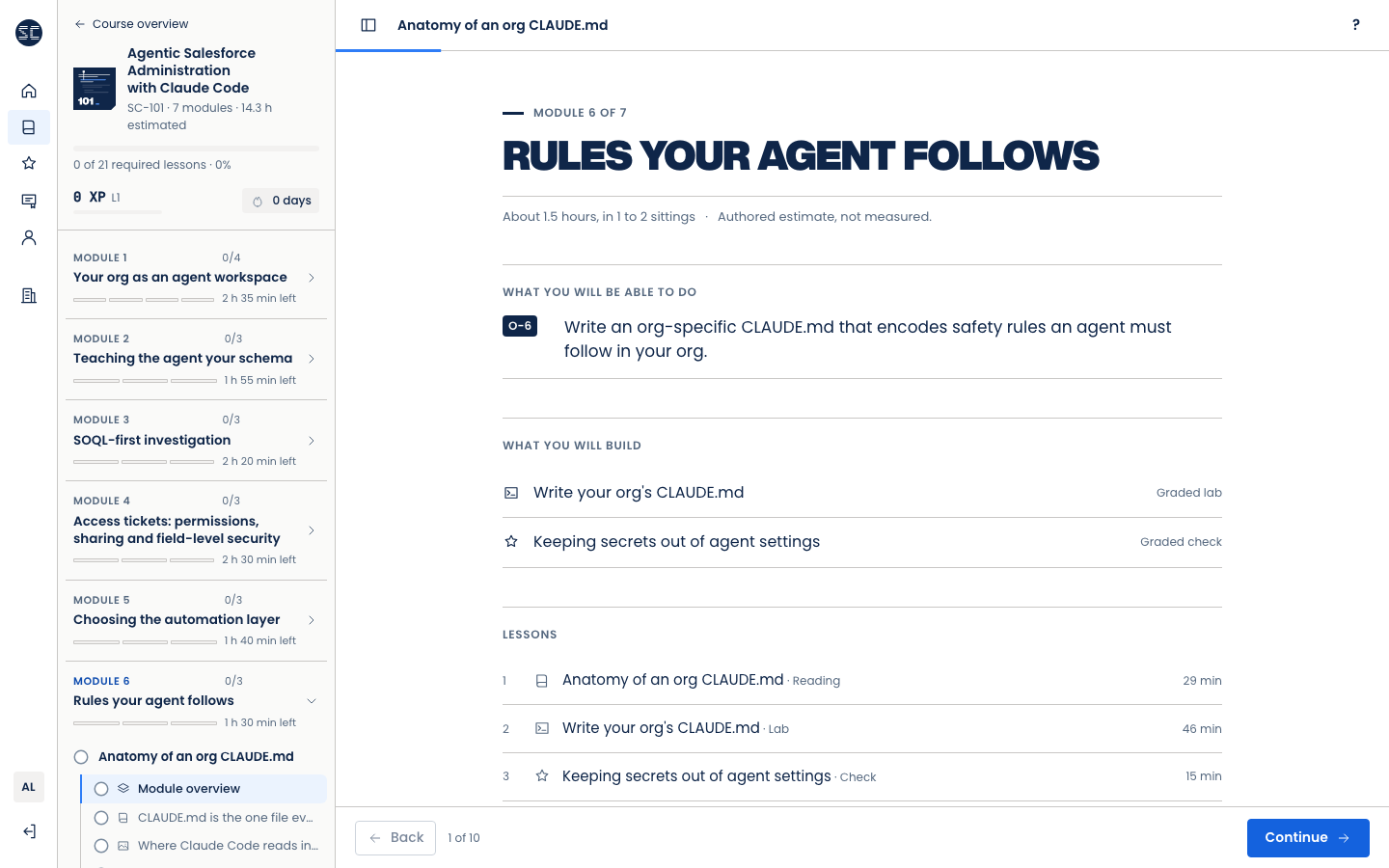Screen dimensions: 1389x868
Task: Toggle circle beside 'Where Claude Code reads'
Action: click(101, 846)
